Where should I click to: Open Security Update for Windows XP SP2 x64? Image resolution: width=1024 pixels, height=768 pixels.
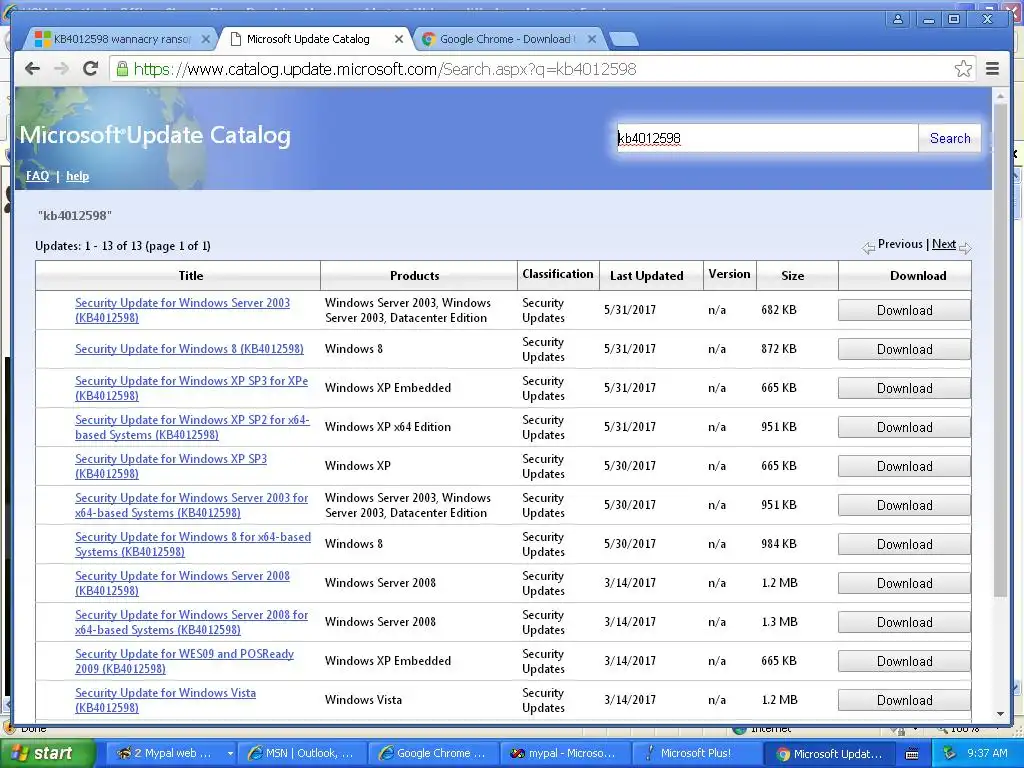click(192, 427)
